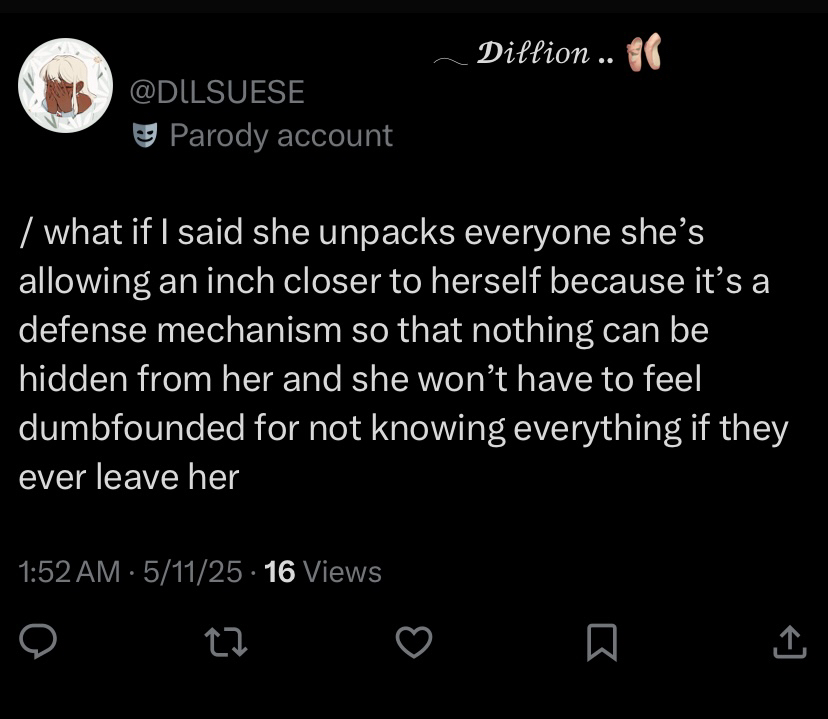Click the Parody account label
The height and width of the screenshot is (719, 828).
click(281, 135)
